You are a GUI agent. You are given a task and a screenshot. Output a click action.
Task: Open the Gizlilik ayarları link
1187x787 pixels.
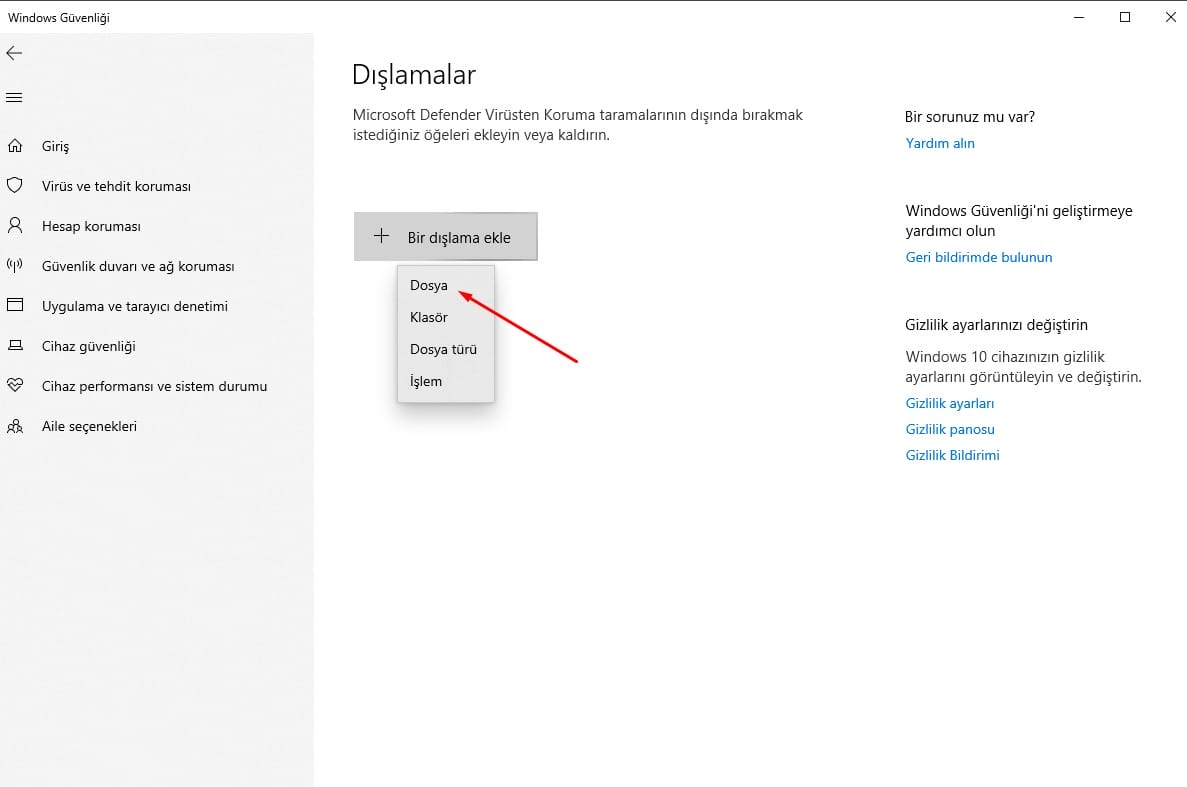(949, 403)
